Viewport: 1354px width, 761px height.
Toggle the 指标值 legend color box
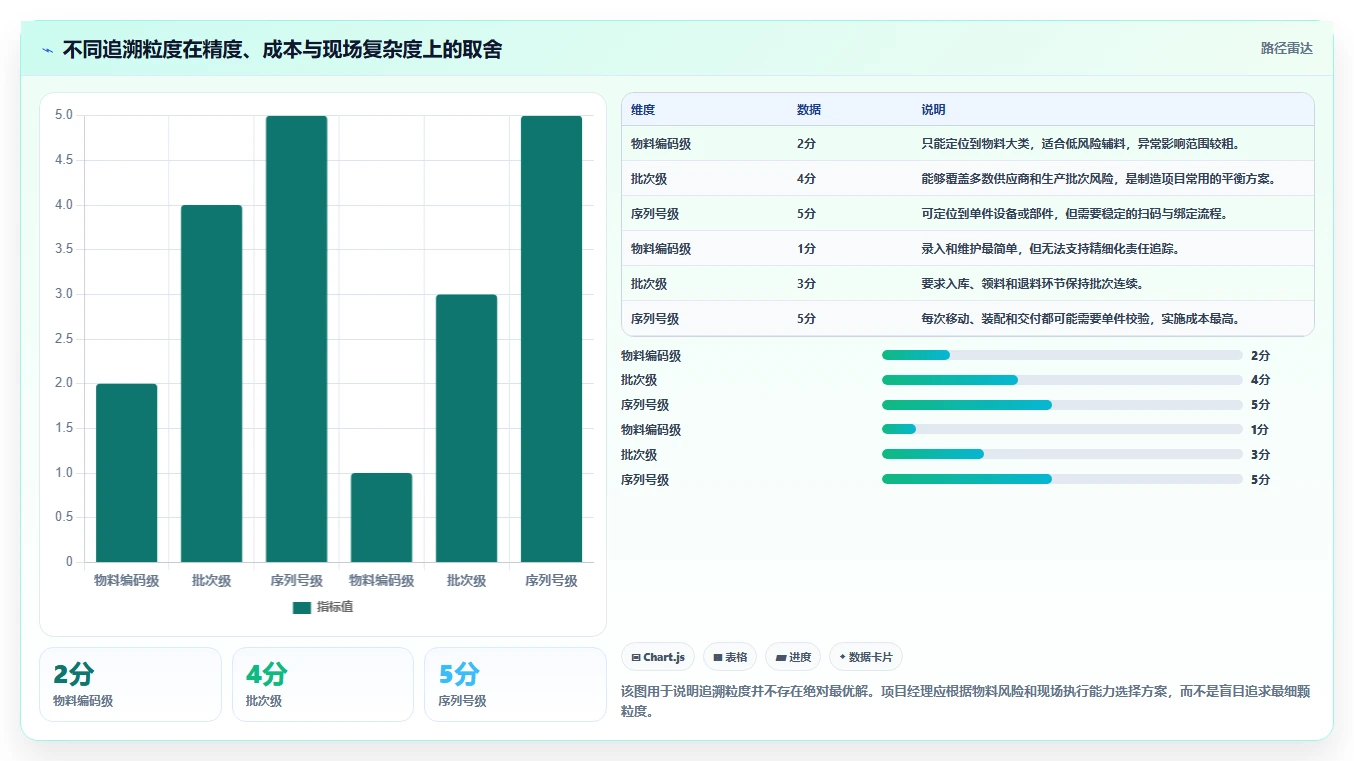pyautogui.click(x=302, y=608)
